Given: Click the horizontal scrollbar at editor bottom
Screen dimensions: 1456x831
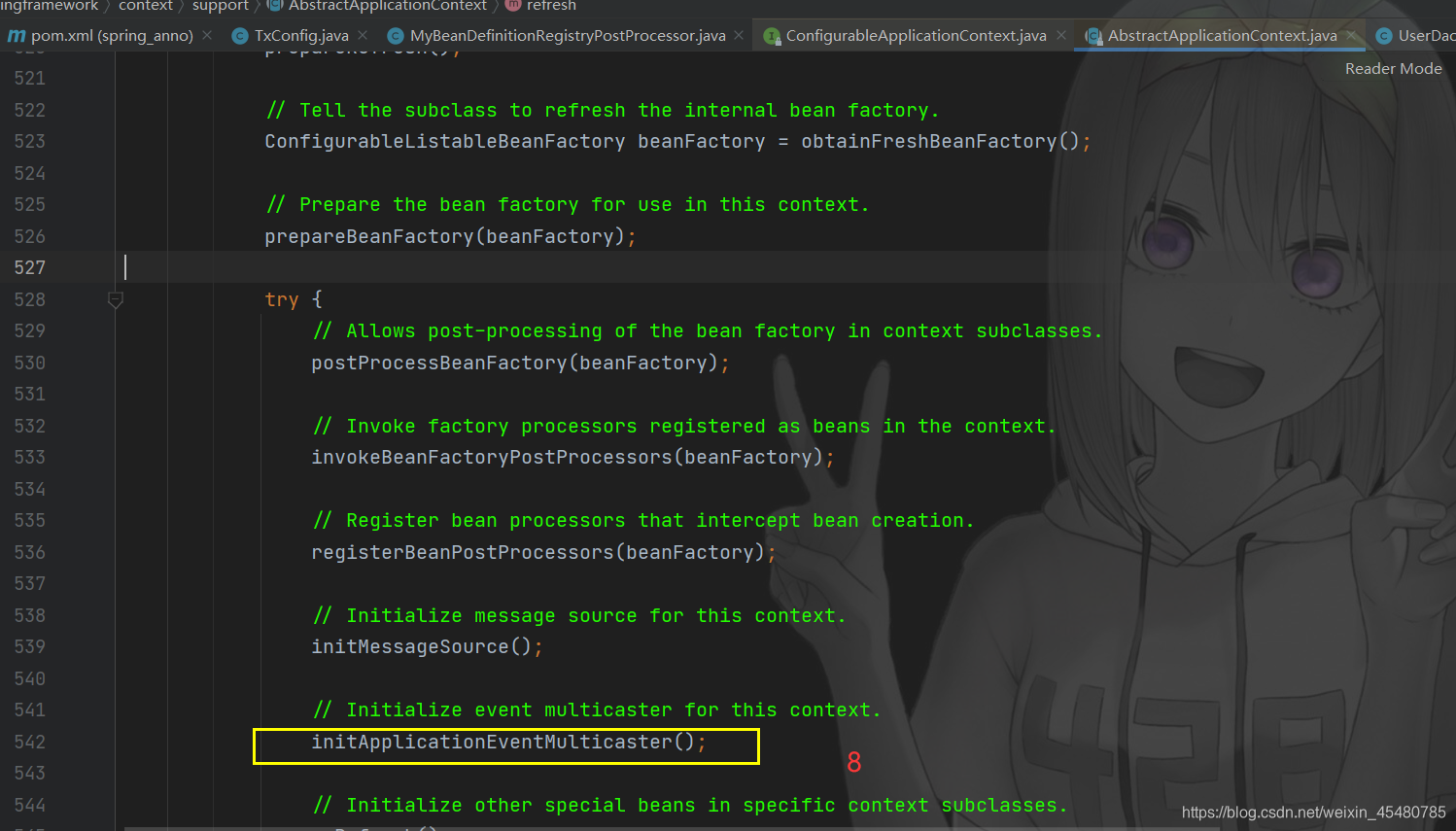Looking at the screenshot, I should pyautogui.click(x=671, y=828).
